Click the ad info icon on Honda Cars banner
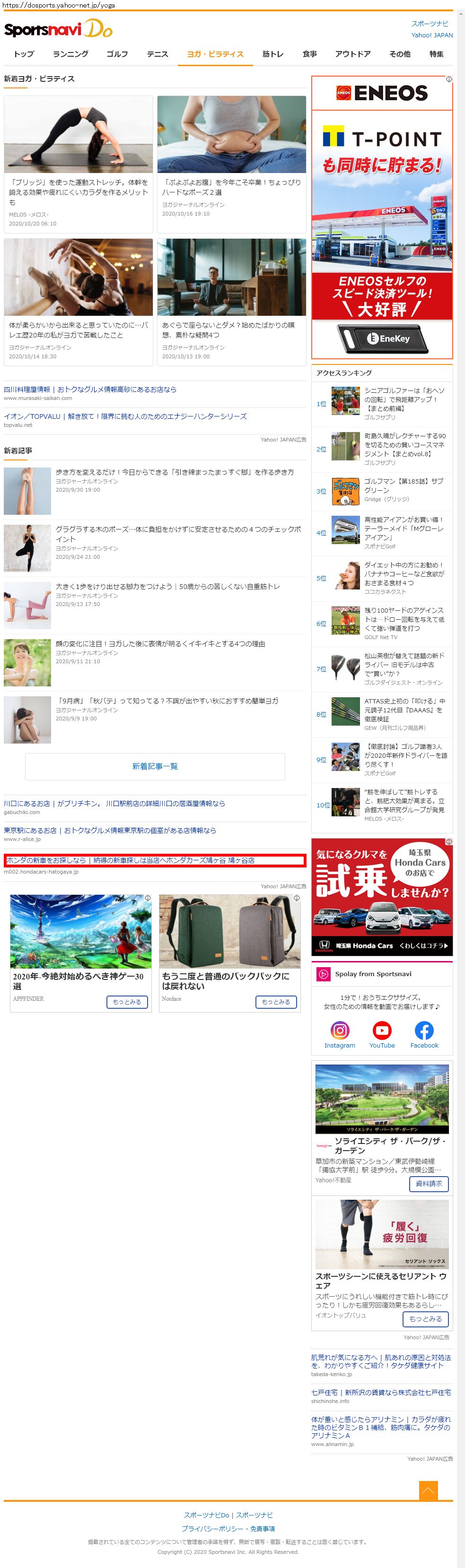 click(448, 841)
